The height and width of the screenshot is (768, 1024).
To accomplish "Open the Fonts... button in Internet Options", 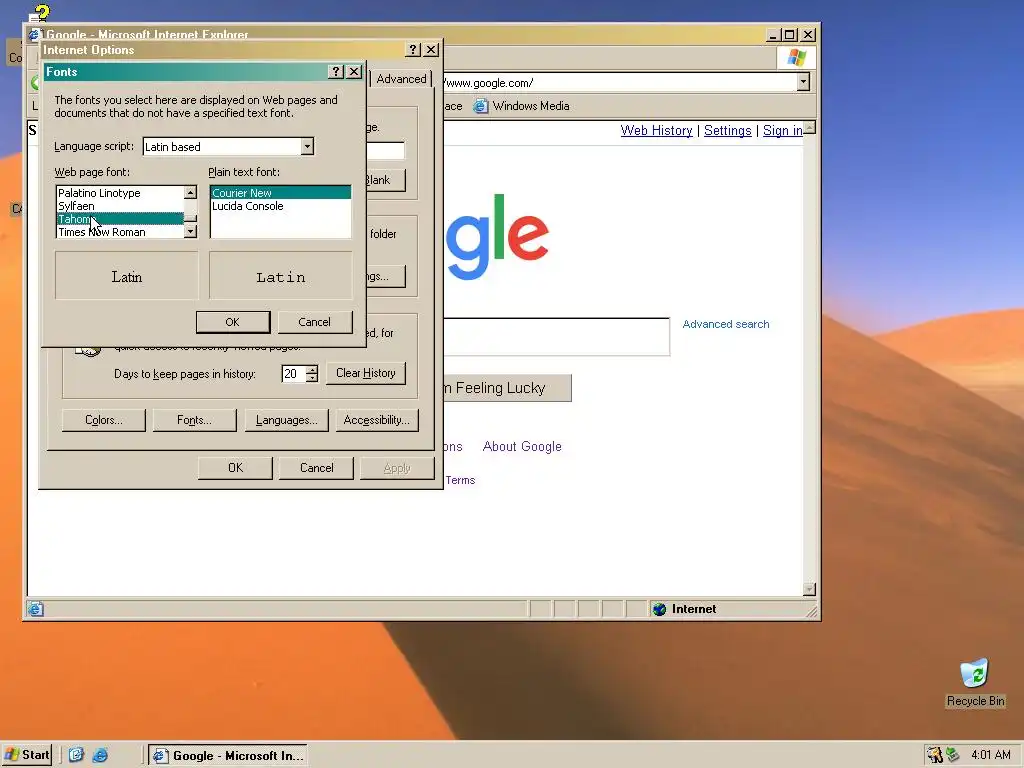I will pos(194,420).
